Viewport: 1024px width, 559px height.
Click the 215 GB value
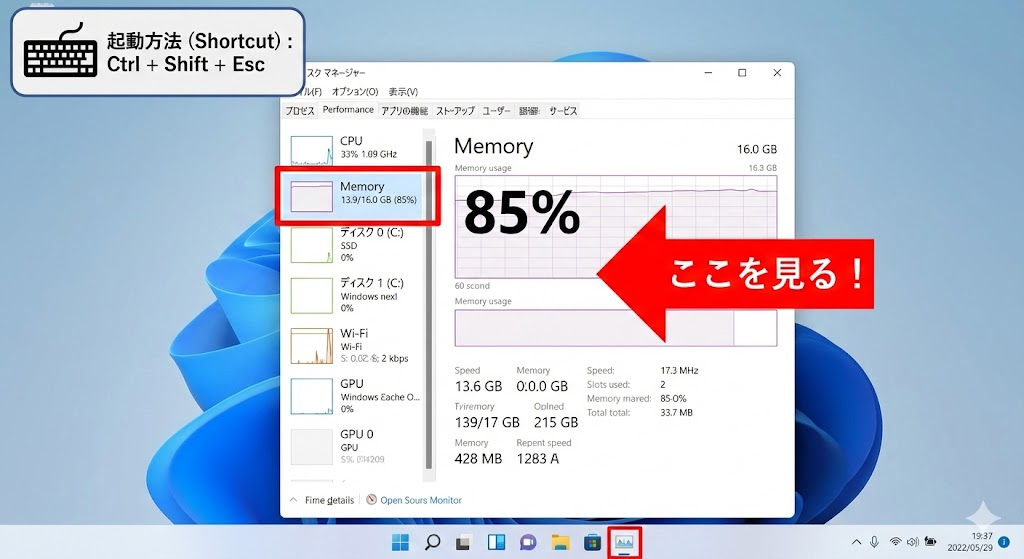pyautogui.click(x=556, y=423)
